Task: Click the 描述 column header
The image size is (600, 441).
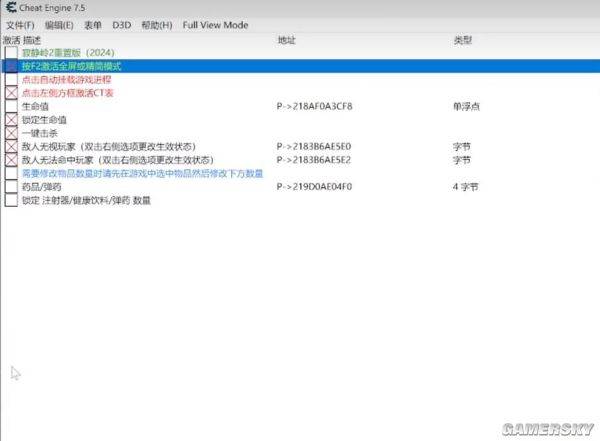Action: pyautogui.click(x=31, y=40)
